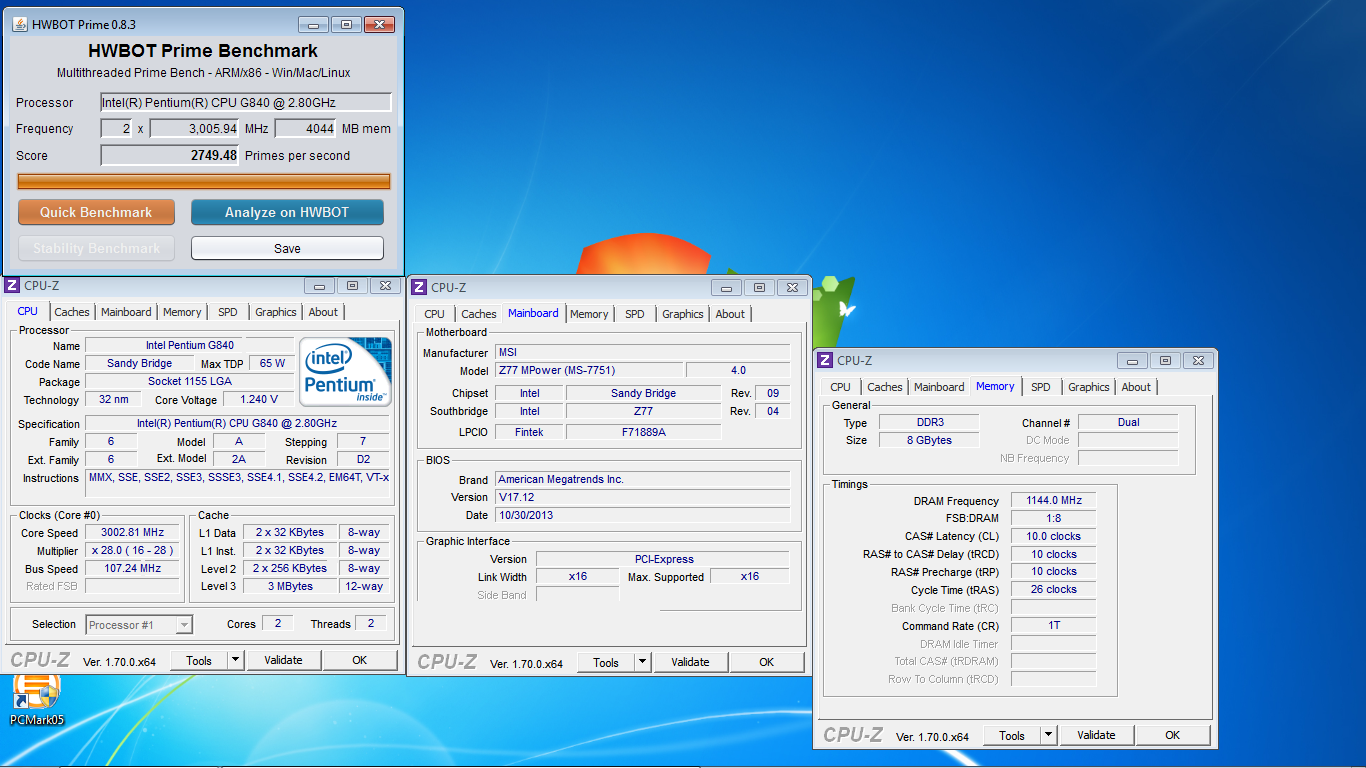Click Validate in Mainboard window
This screenshot has height=768, width=1366.
tap(690, 662)
